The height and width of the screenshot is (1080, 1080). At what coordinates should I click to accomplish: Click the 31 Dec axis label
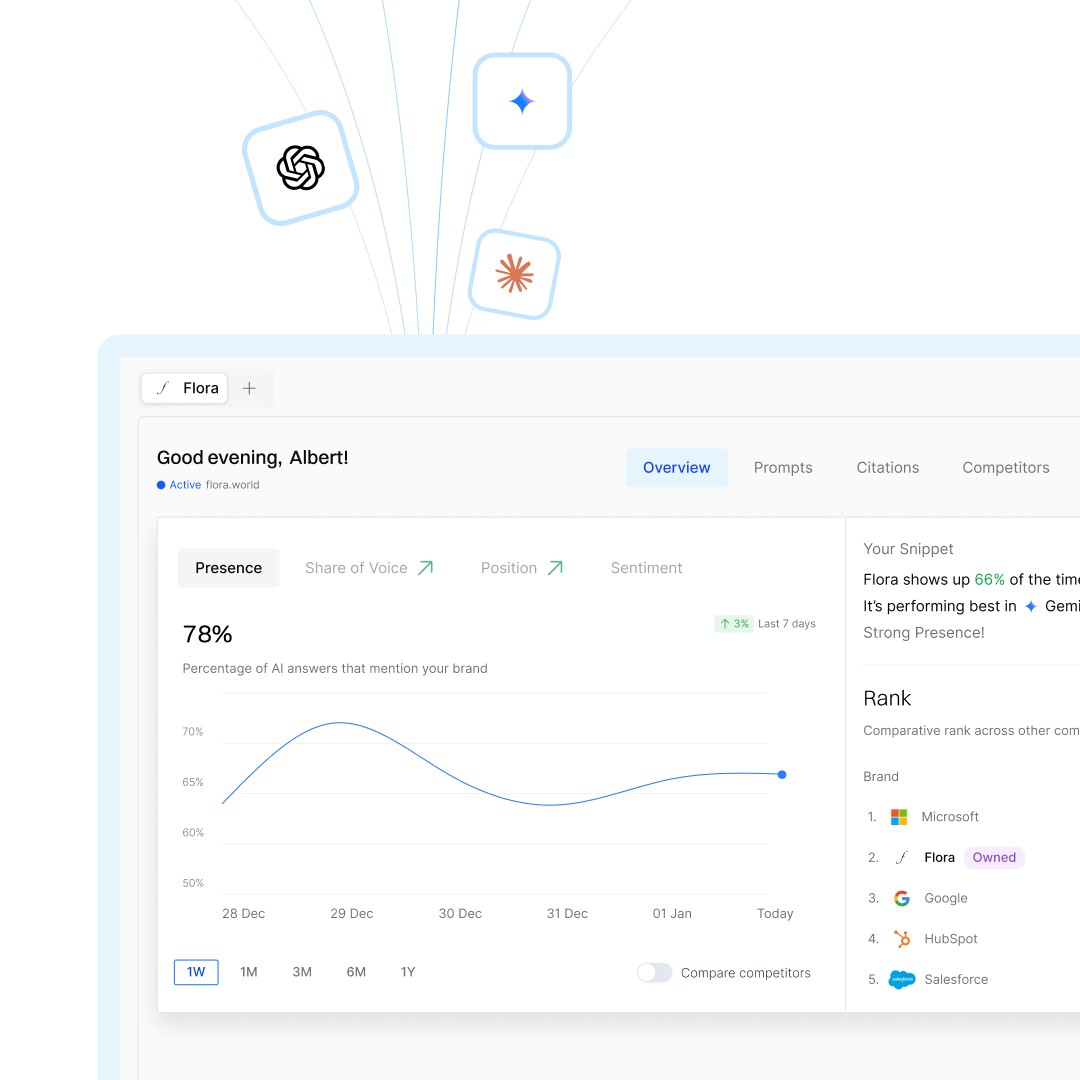point(568,913)
